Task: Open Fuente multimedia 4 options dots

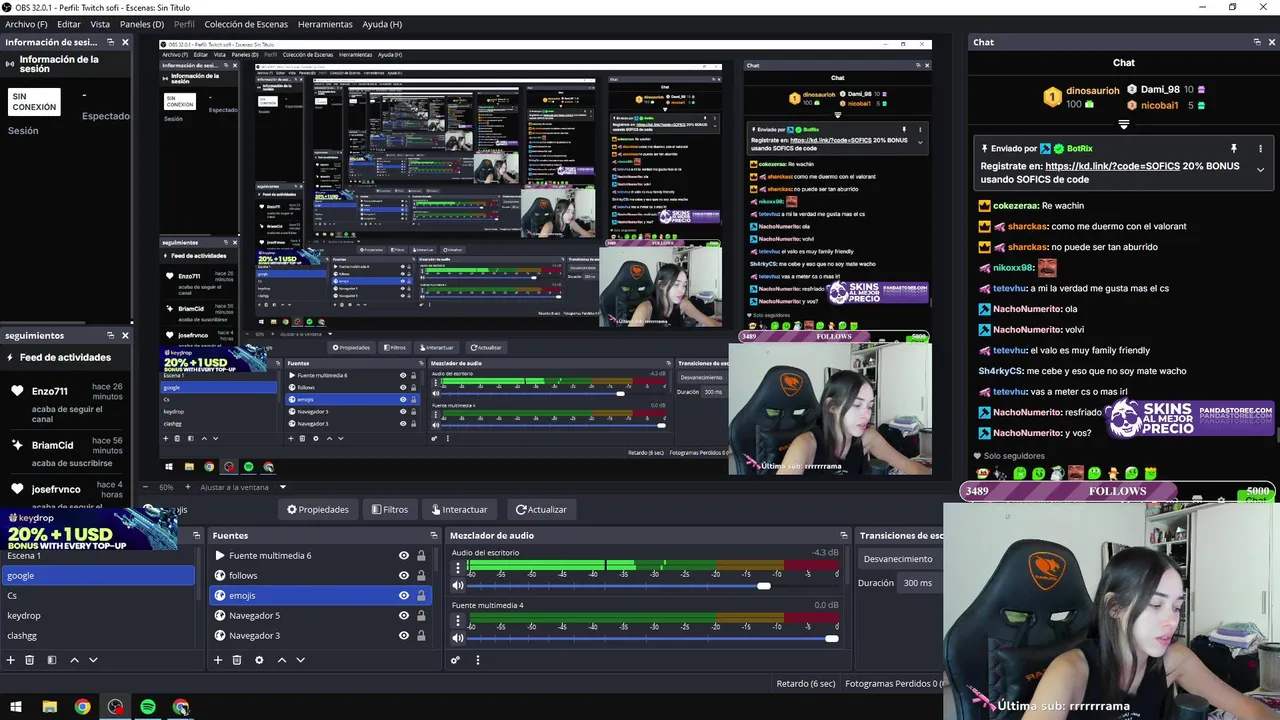Action: click(x=458, y=621)
